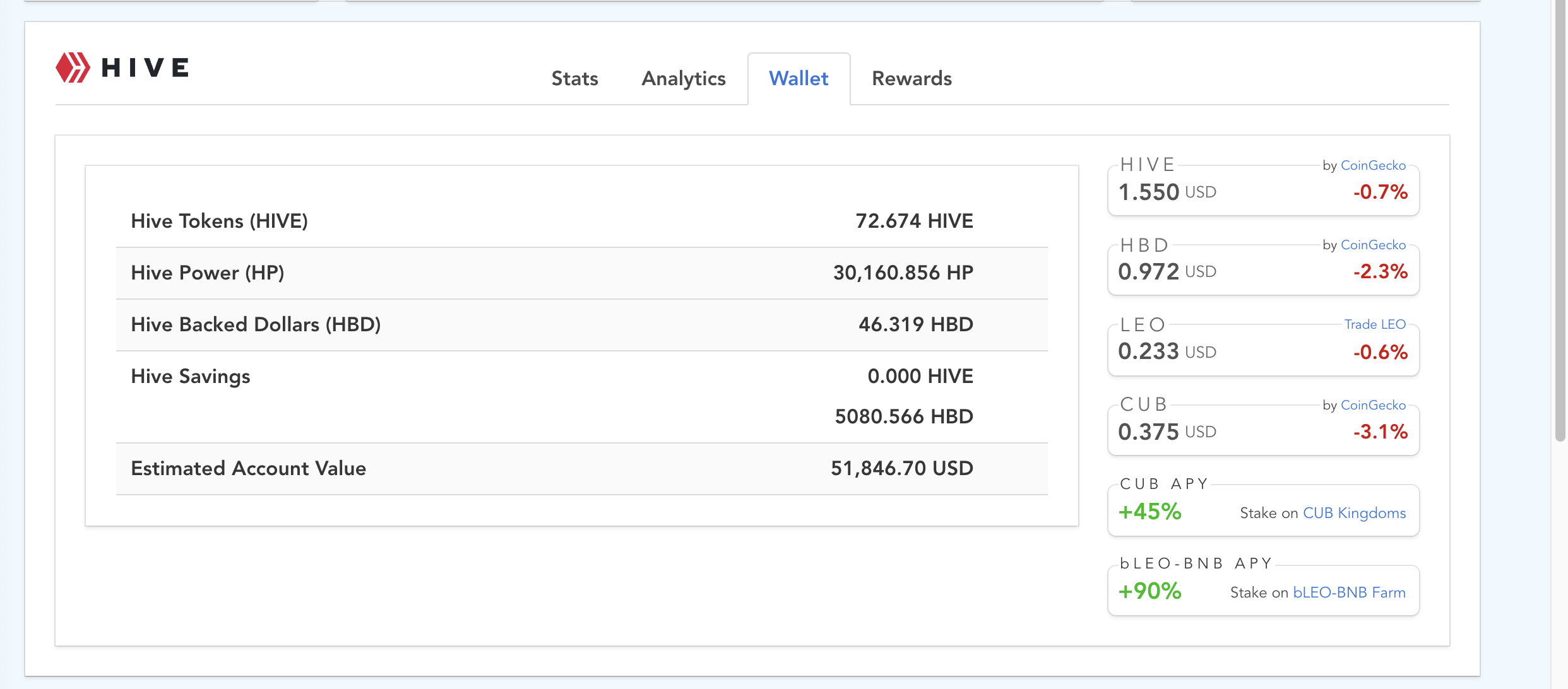This screenshot has height=689, width=1568.
Task: Click the -0.7% HIVE change
Action: click(x=1381, y=192)
